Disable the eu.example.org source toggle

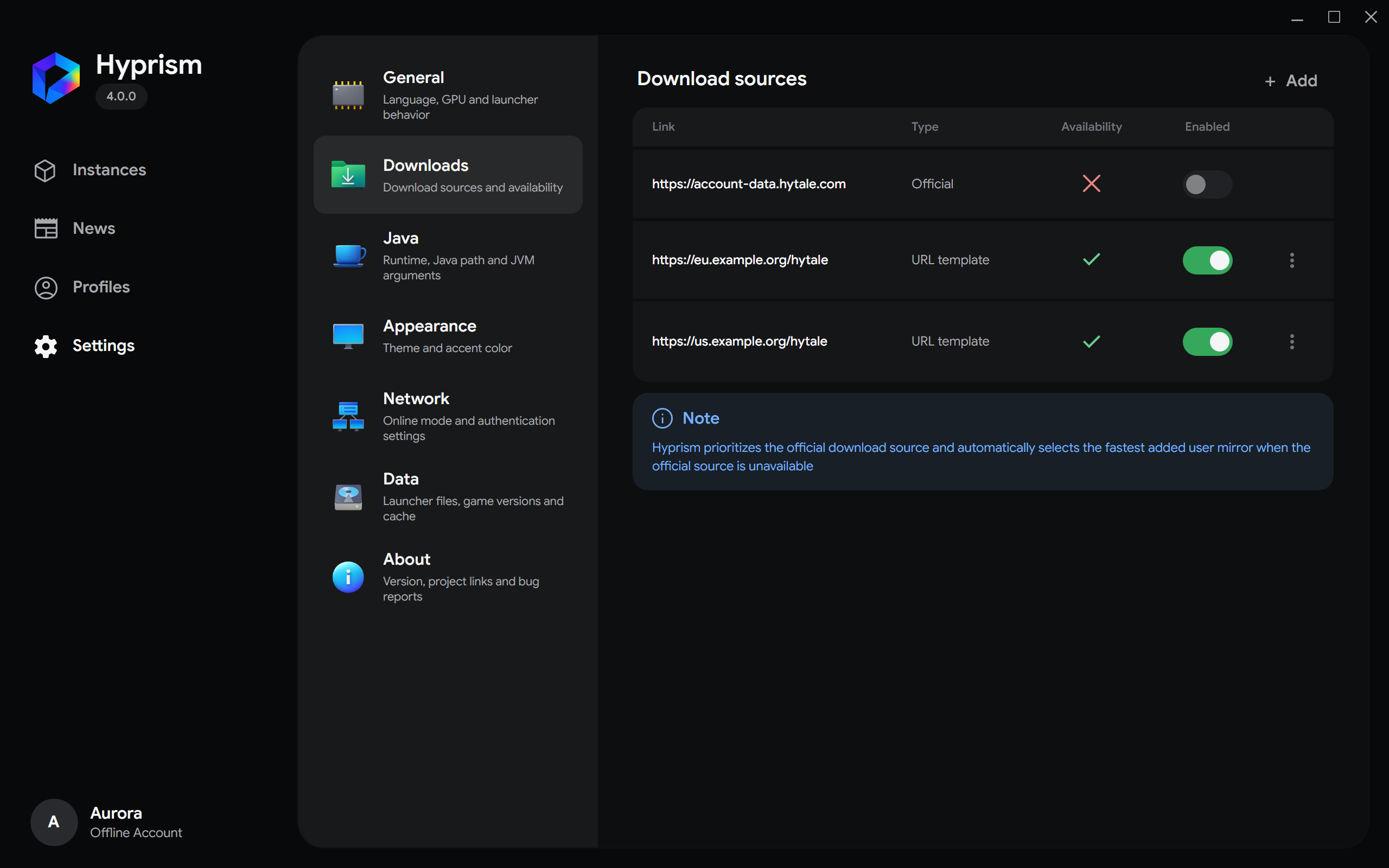coord(1207,260)
